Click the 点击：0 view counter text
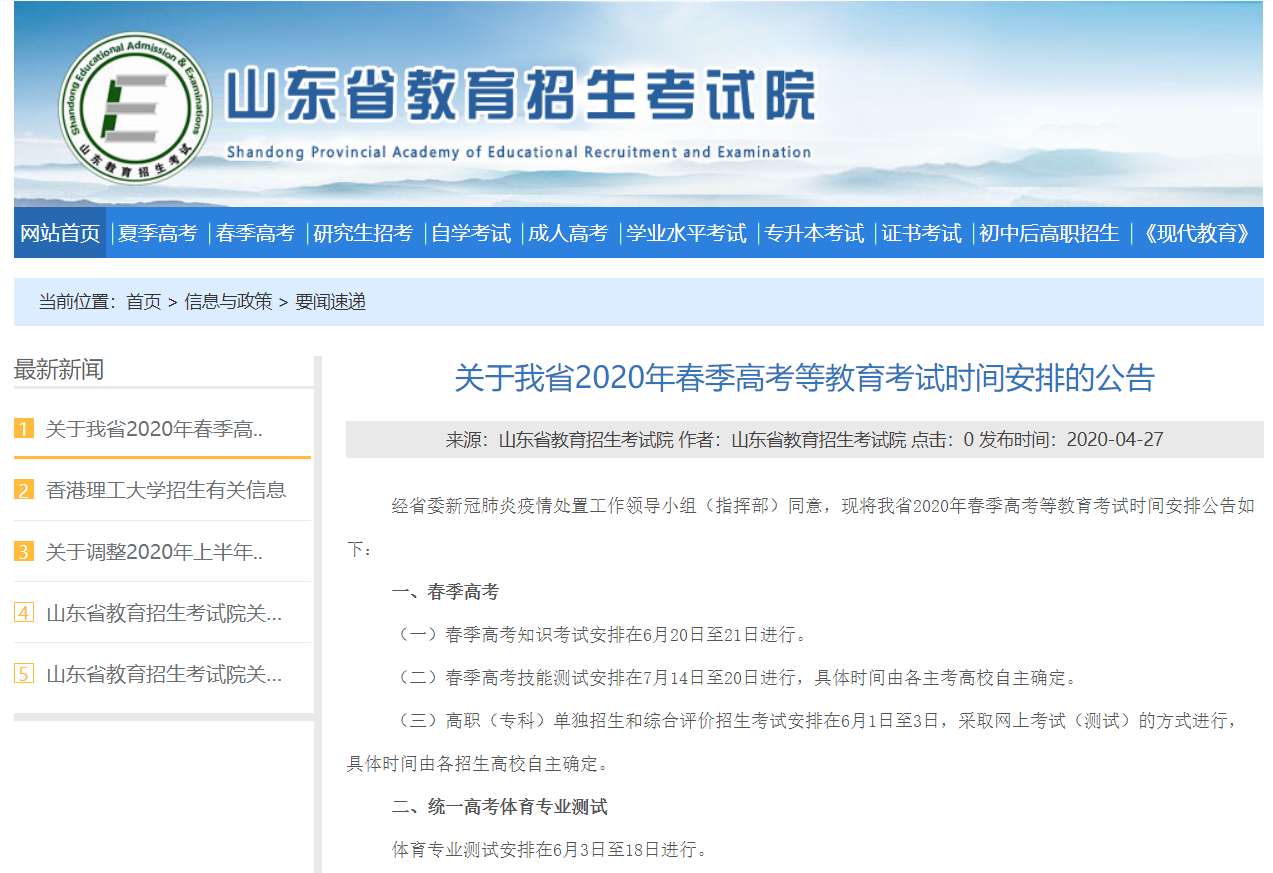 coord(942,439)
